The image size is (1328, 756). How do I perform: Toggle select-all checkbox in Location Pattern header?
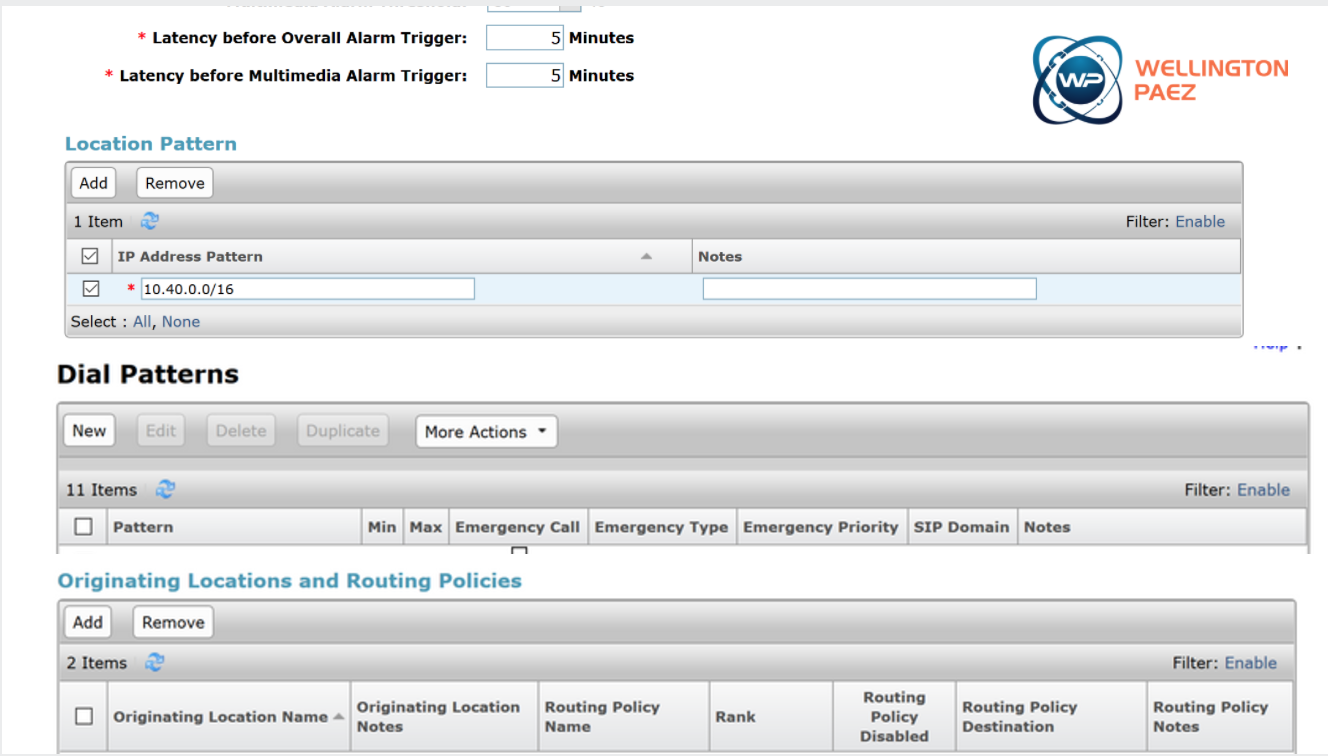click(x=90, y=257)
